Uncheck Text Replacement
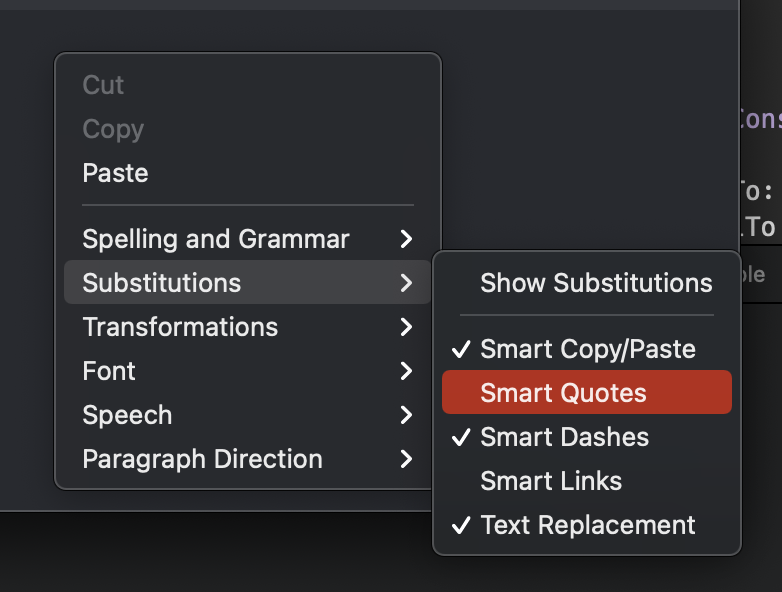 coord(587,525)
